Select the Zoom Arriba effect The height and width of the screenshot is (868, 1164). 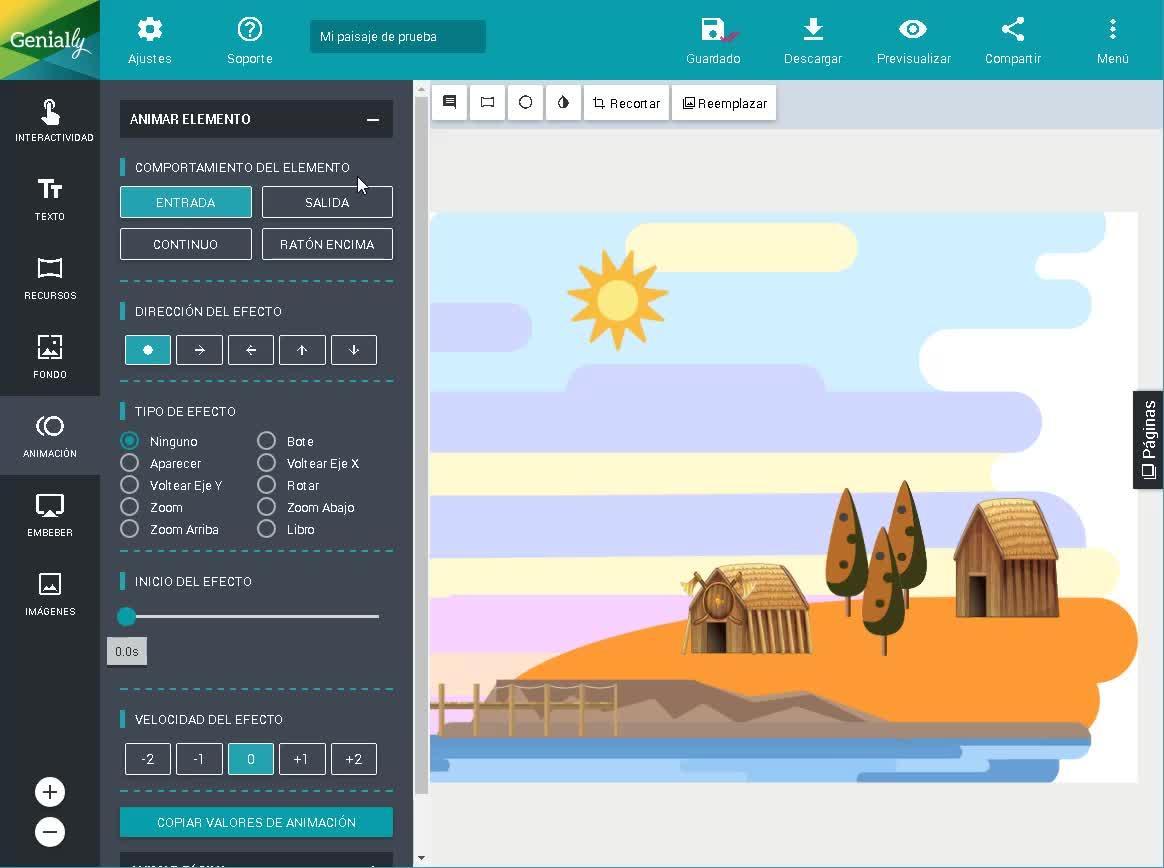[129, 529]
